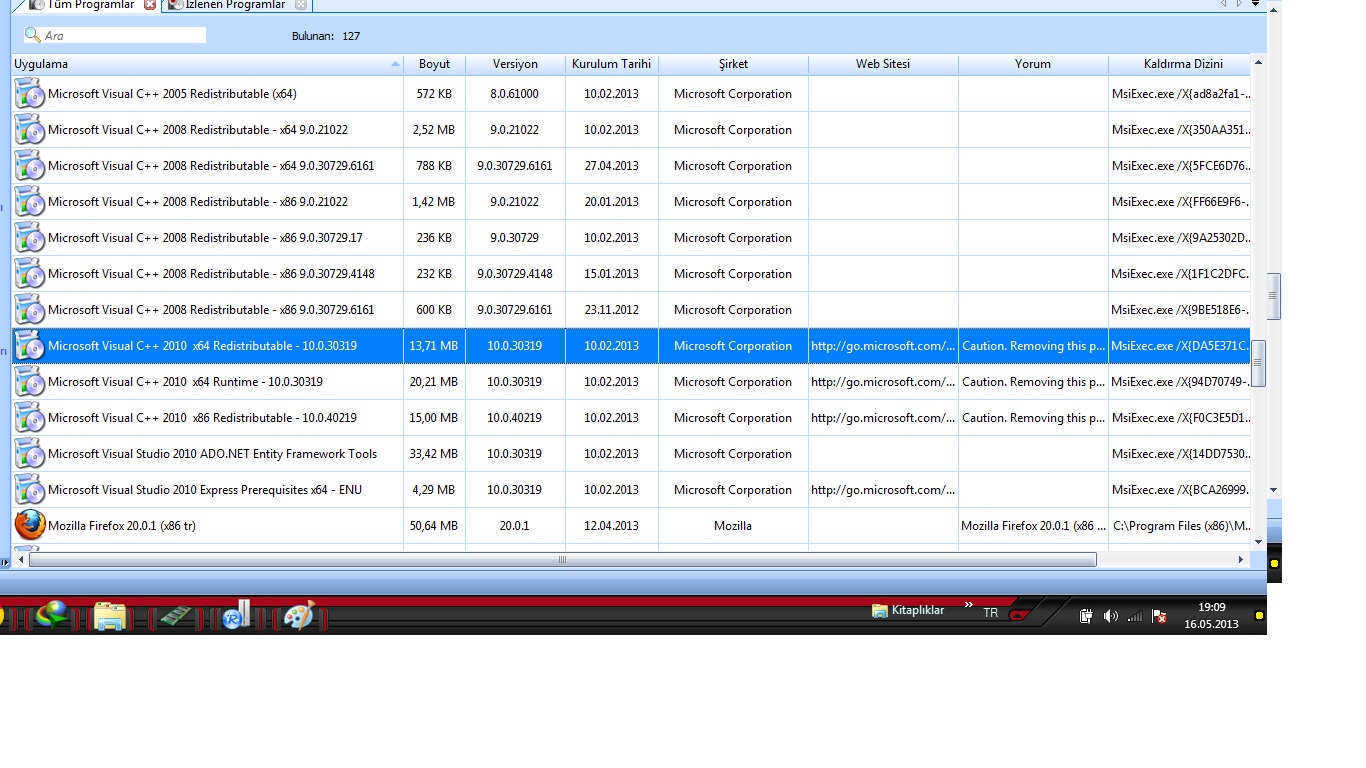Click icon of Visual C++ 2008 x86 9.0.30729.17 row
The width and height of the screenshot is (1366, 768).
(30, 238)
